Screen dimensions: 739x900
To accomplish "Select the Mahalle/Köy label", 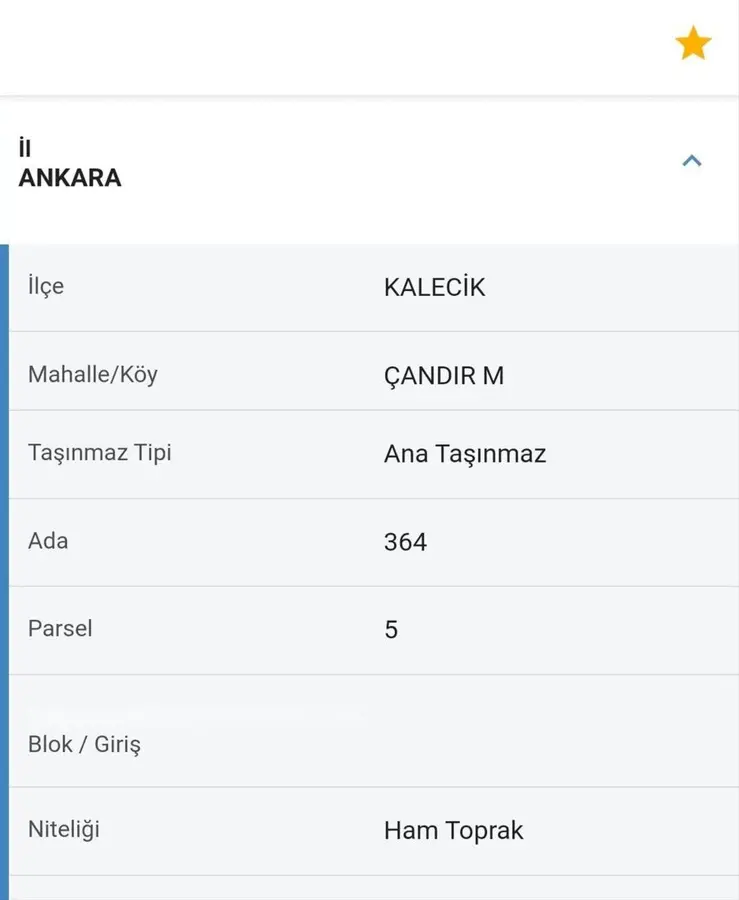I will [x=93, y=375].
